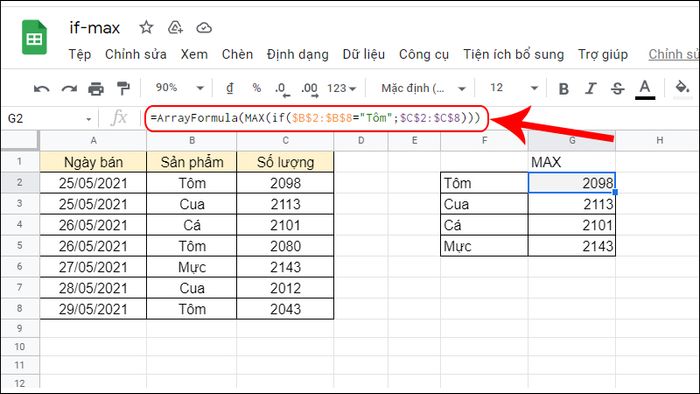Toggle bold formatting
This screenshot has height=394, width=700.
tap(564, 88)
